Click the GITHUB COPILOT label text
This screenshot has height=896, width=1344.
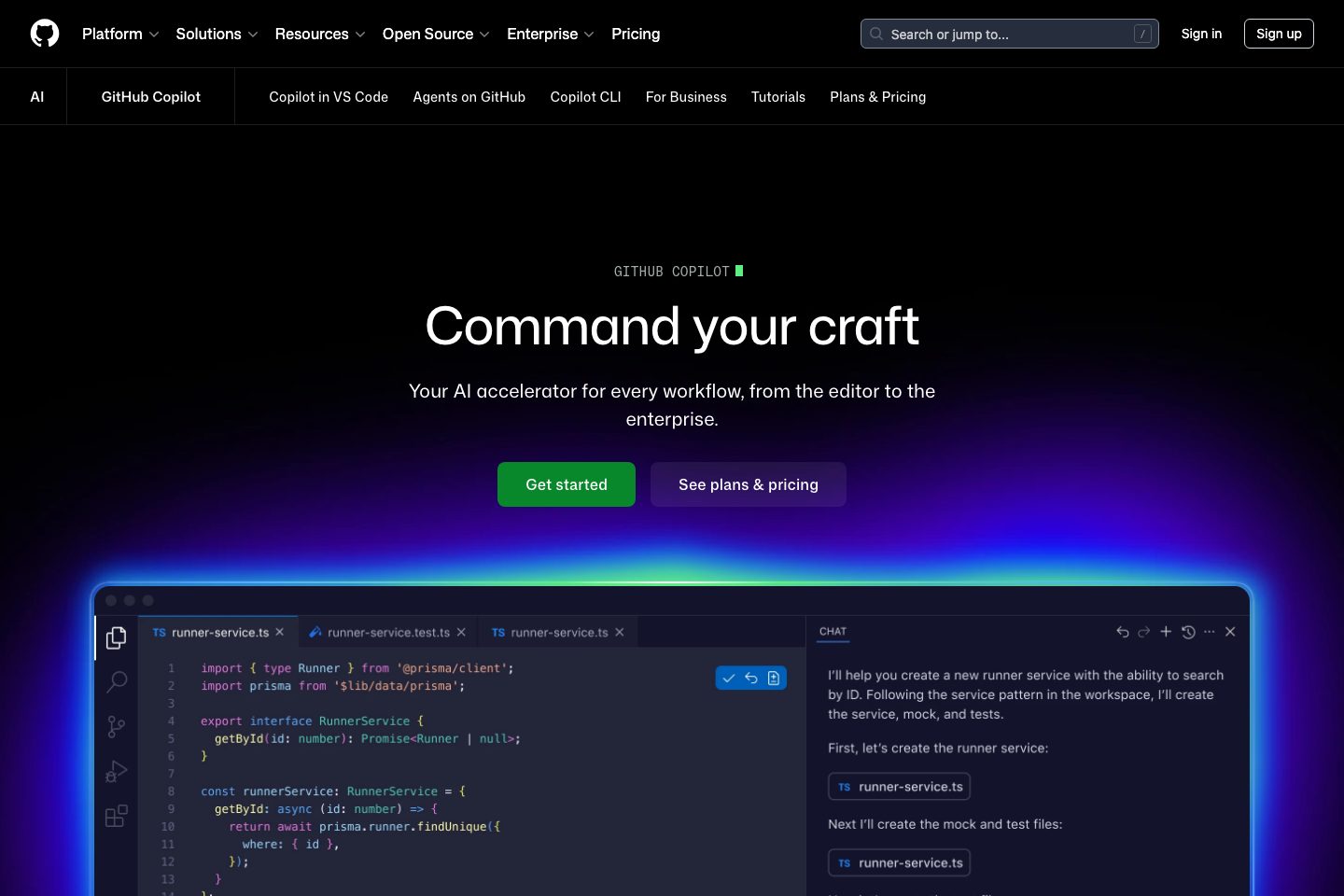tap(672, 272)
